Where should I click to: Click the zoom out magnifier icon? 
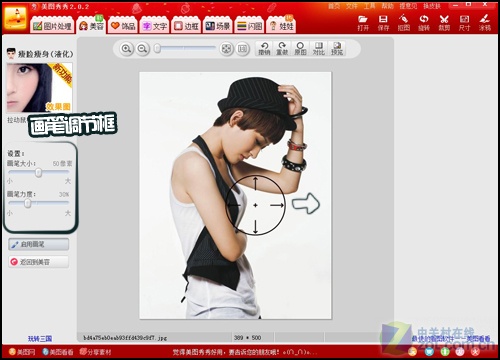pyautogui.click(x=143, y=49)
